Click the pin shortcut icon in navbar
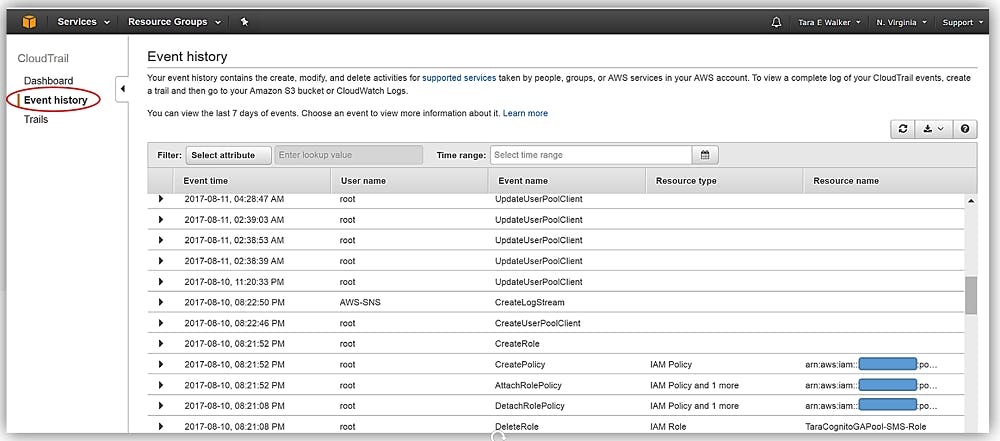1000x441 pixels. 245,21
